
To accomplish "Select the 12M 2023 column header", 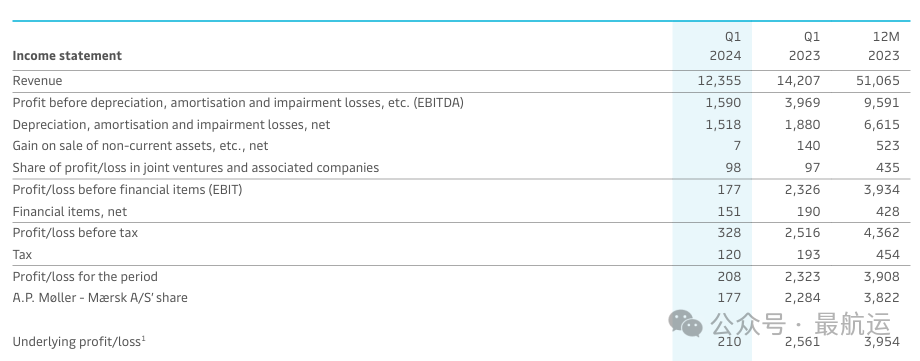I will point(884,46).
